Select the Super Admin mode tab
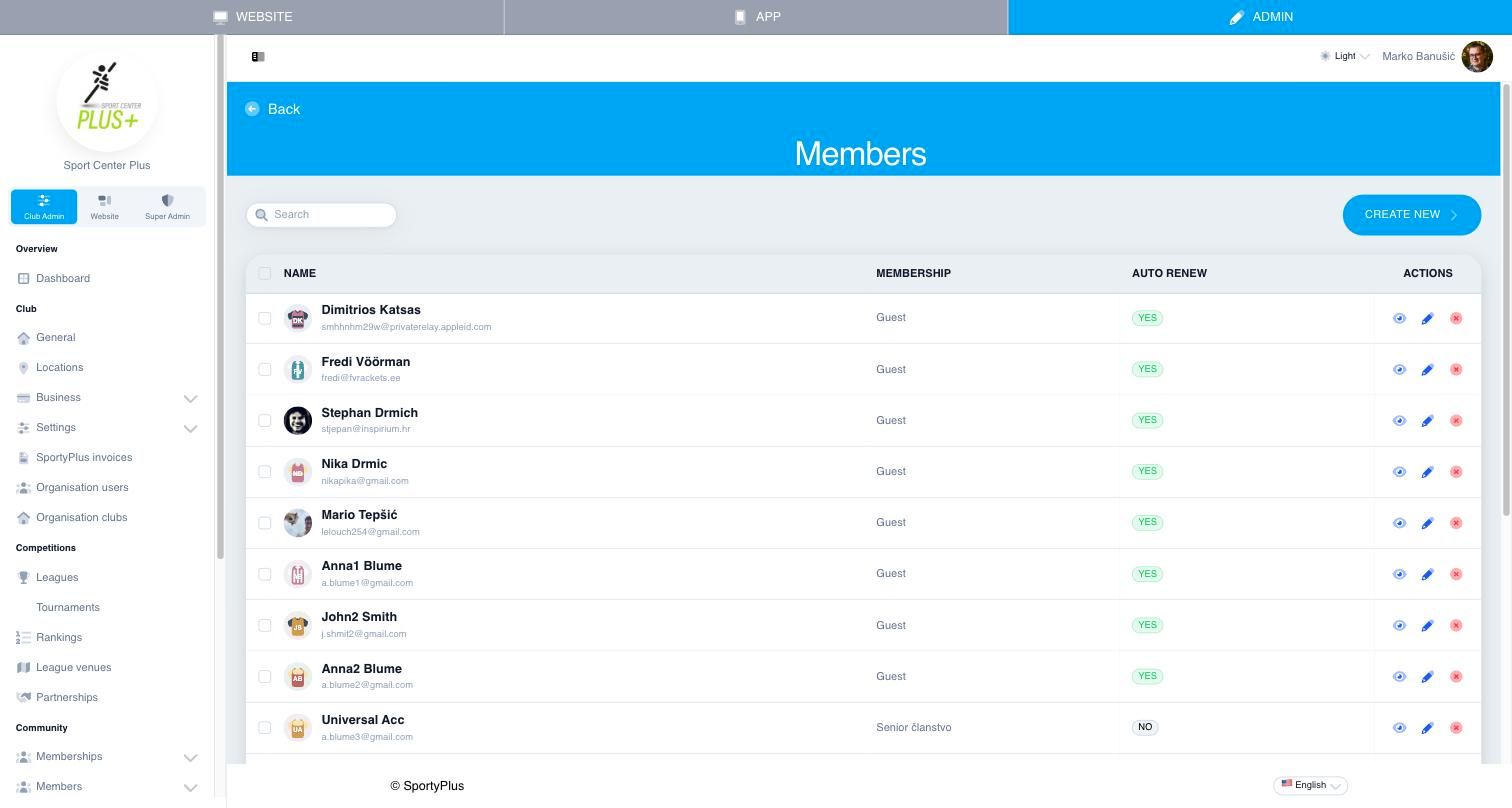The image size is (1512, 808). [x=167, y=207]
